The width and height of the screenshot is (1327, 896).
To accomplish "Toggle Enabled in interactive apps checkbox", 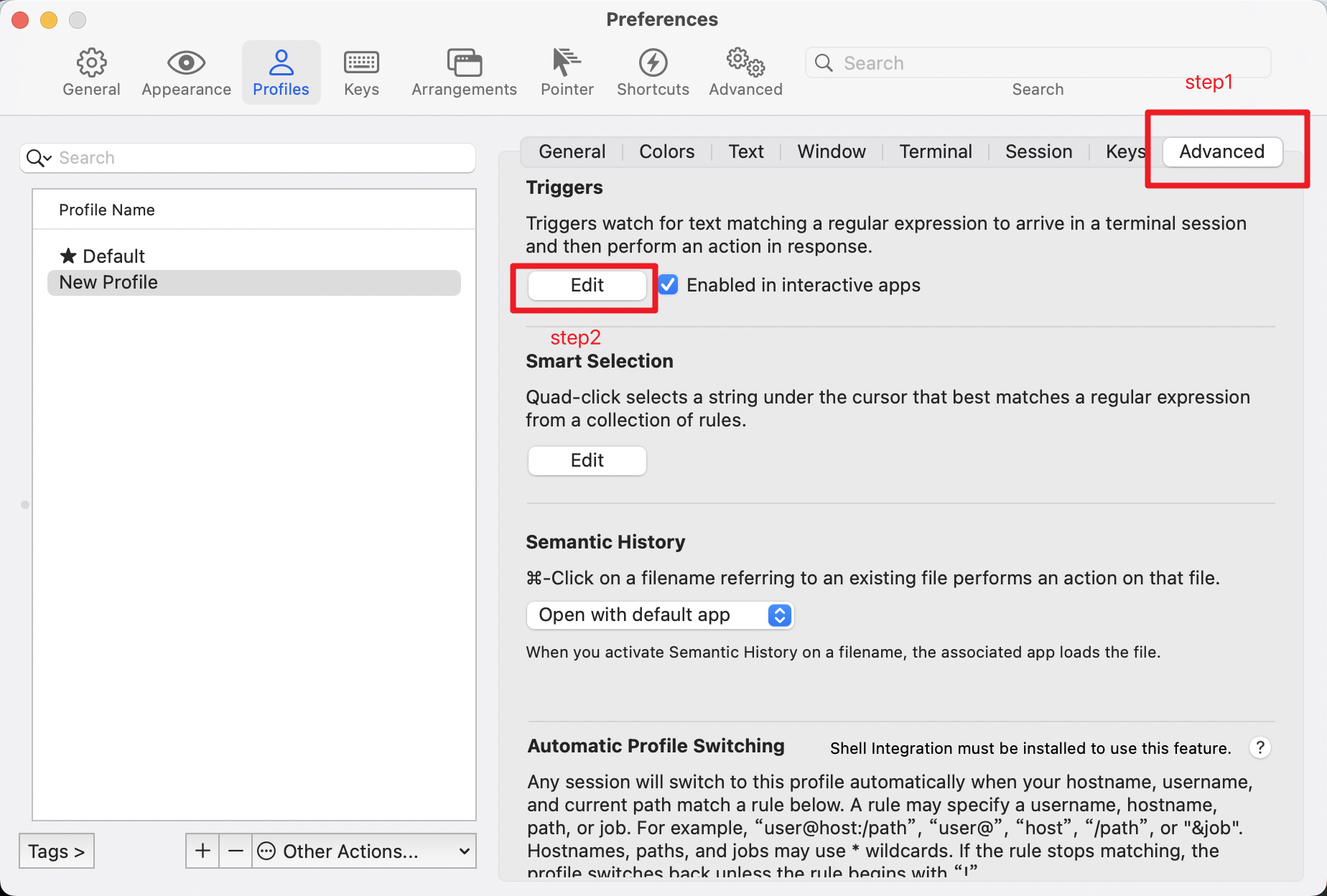I will coord(669,285).
